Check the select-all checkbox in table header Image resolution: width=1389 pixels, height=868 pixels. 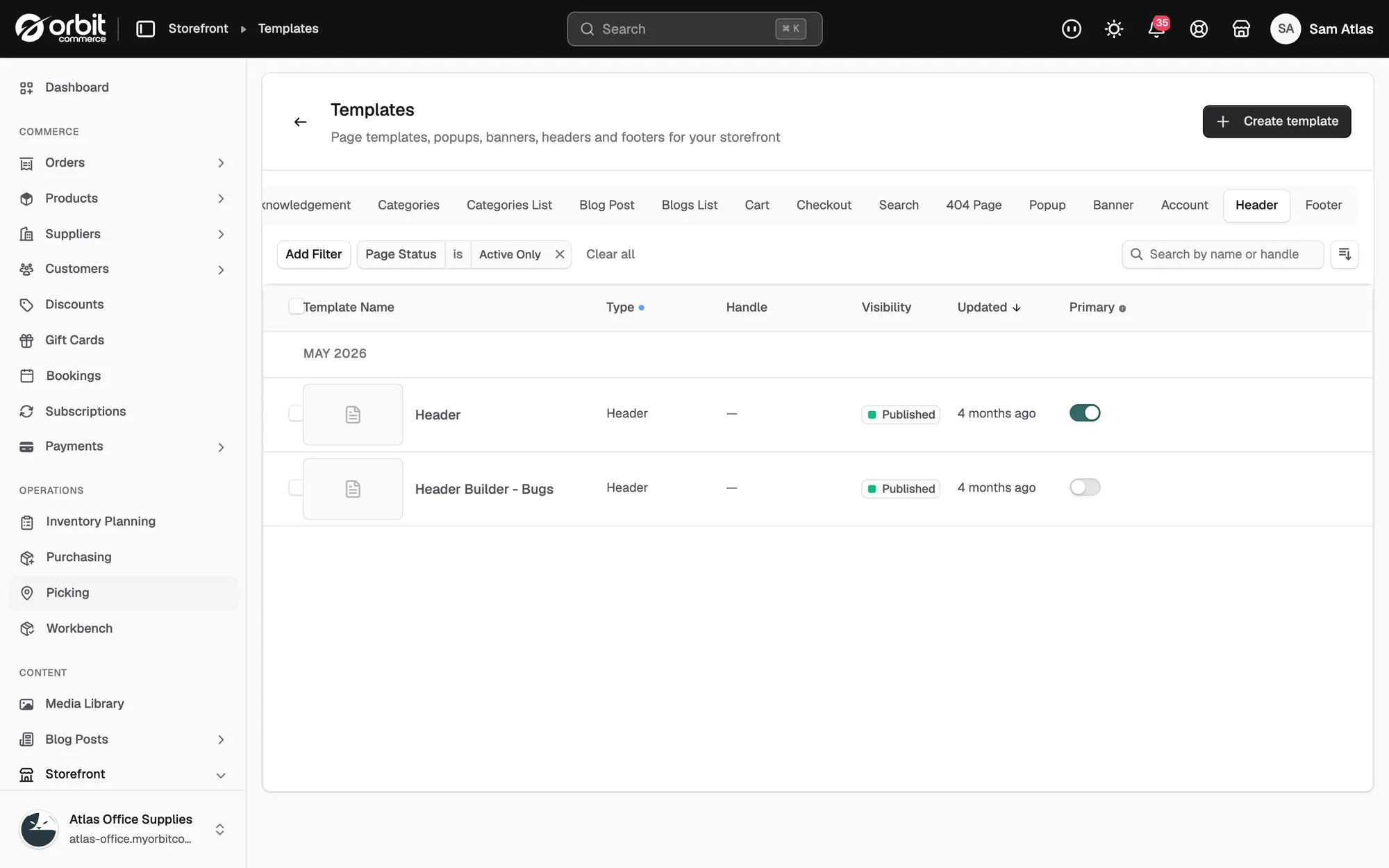pos(296,306)
